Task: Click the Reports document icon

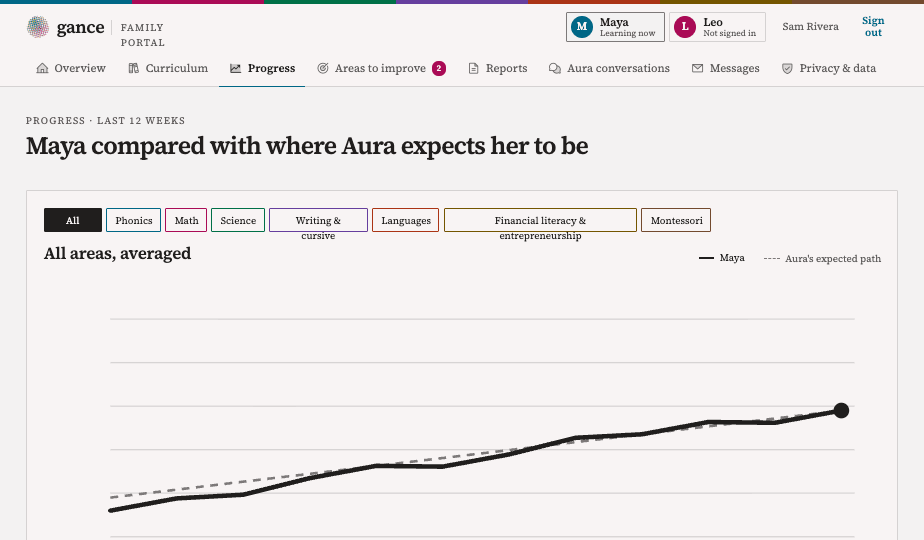Action: coord(473,68)
